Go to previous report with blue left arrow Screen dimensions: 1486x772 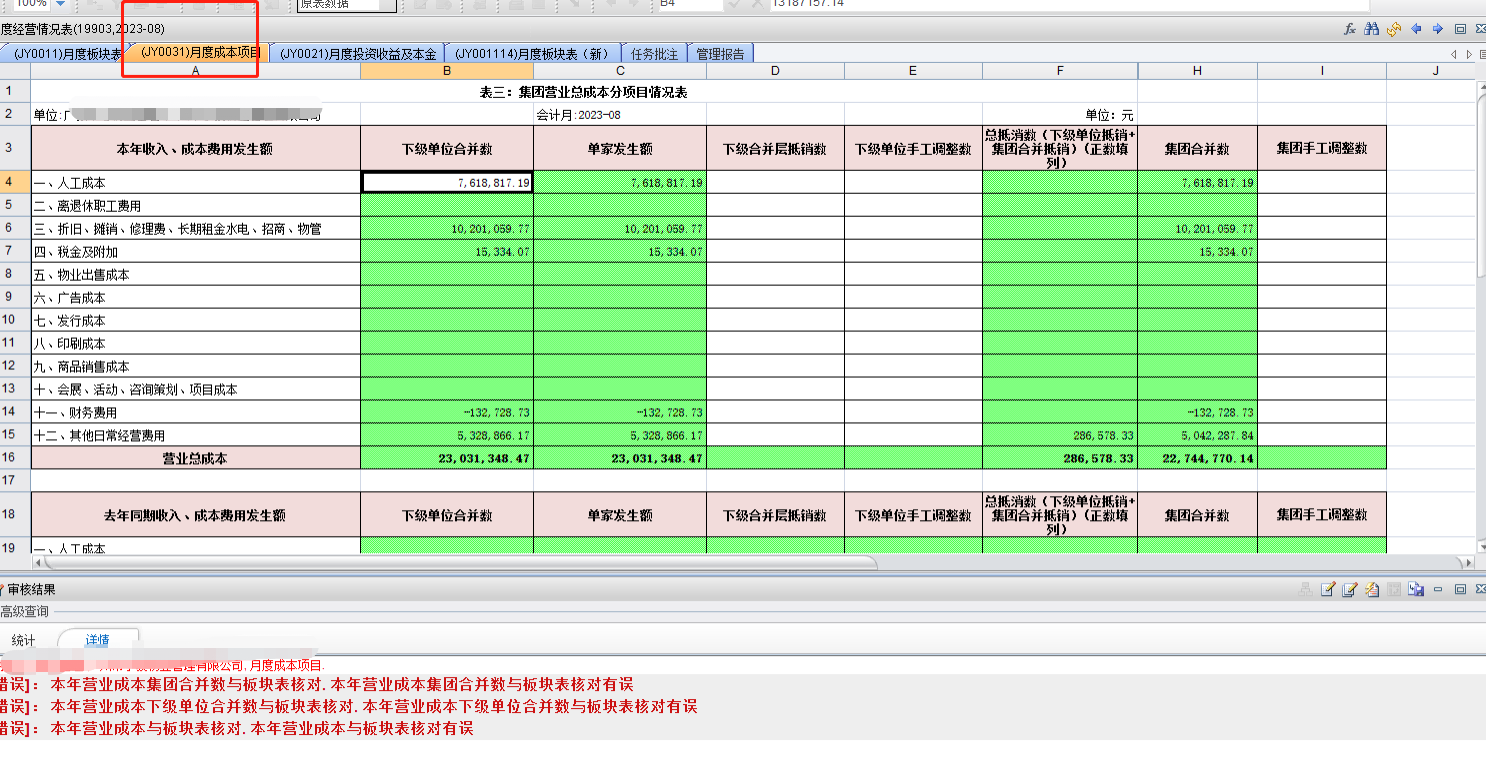point(1416,29)
